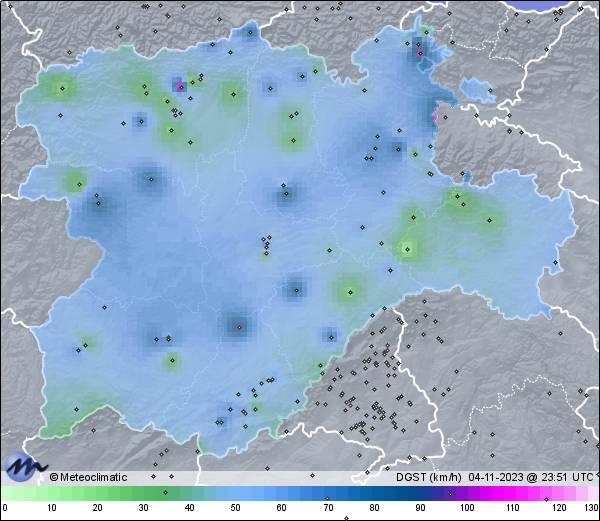The image size is (600, 521).
Task: Click the legend value 100
Action: [467, 508]
